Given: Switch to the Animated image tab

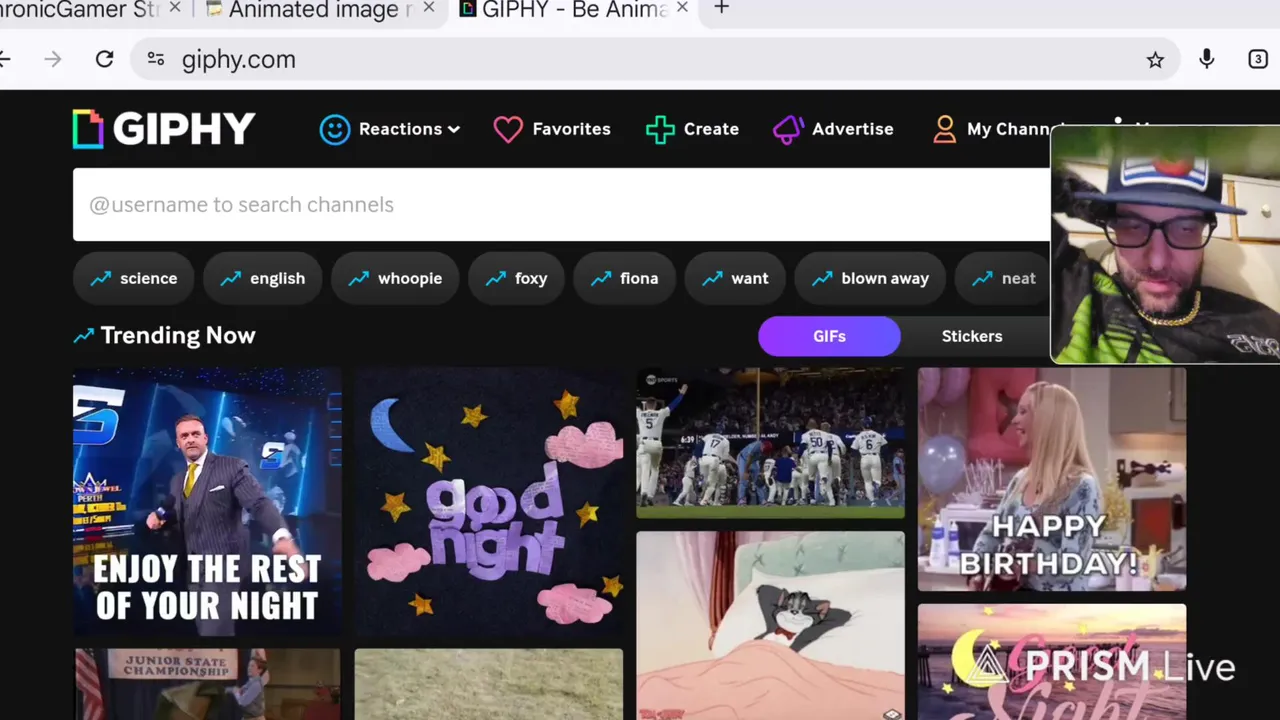Looking at the screenshot, I should [320, 10].
